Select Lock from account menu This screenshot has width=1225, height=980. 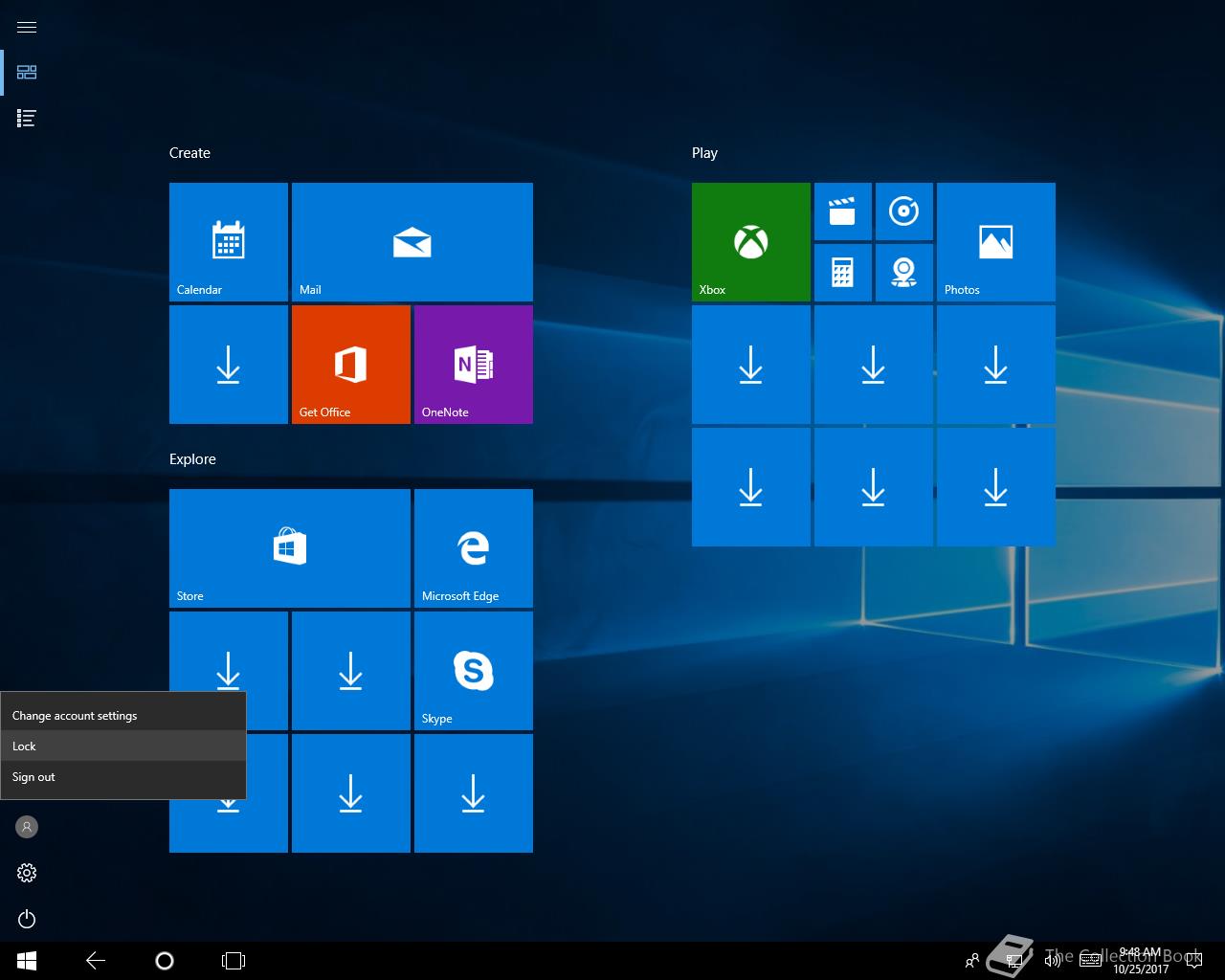pos(123,746)
